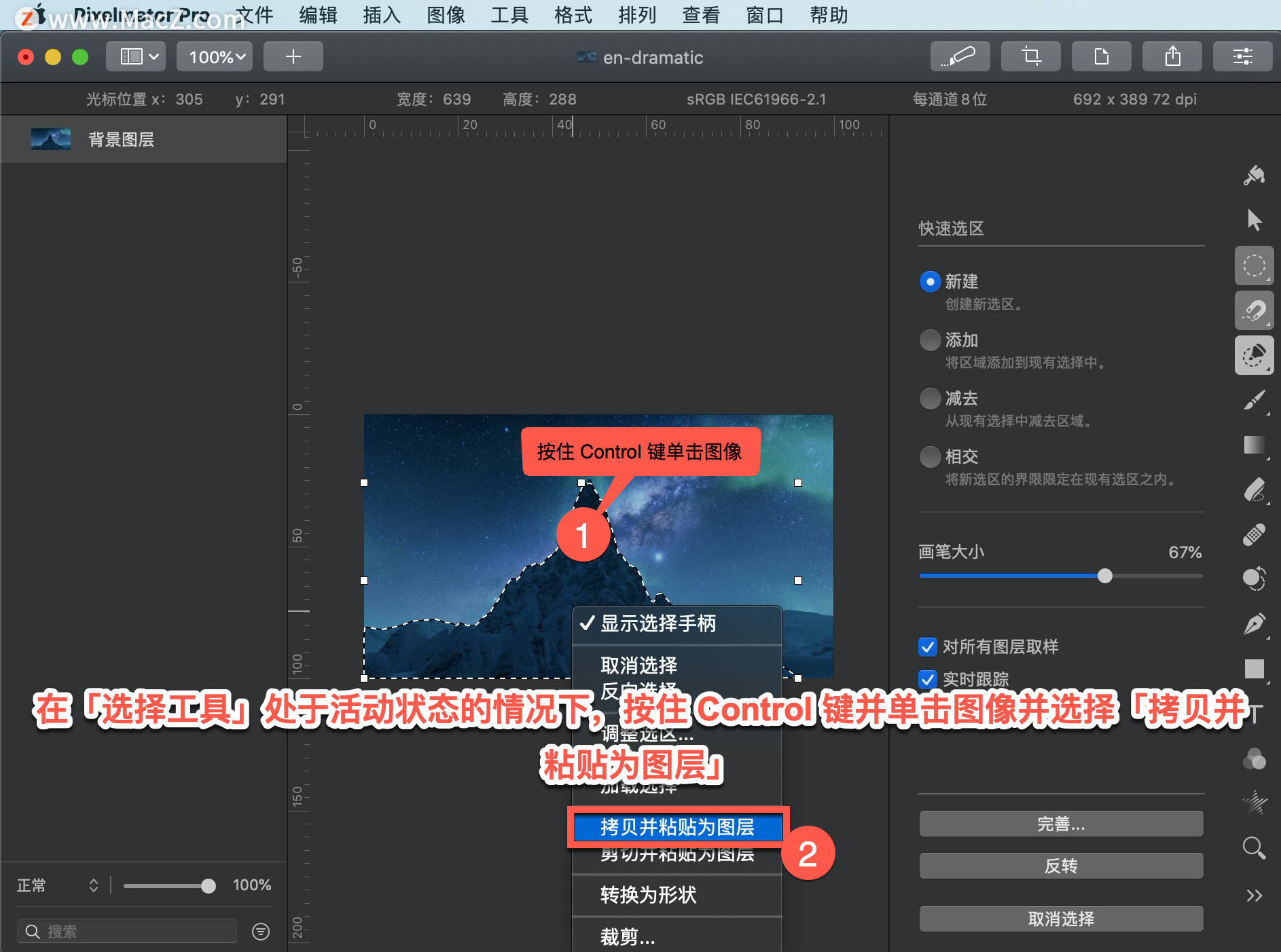Choose the Repair (bandage) tool
This screenshot has height=952, width=1281.
[1256, 534]
